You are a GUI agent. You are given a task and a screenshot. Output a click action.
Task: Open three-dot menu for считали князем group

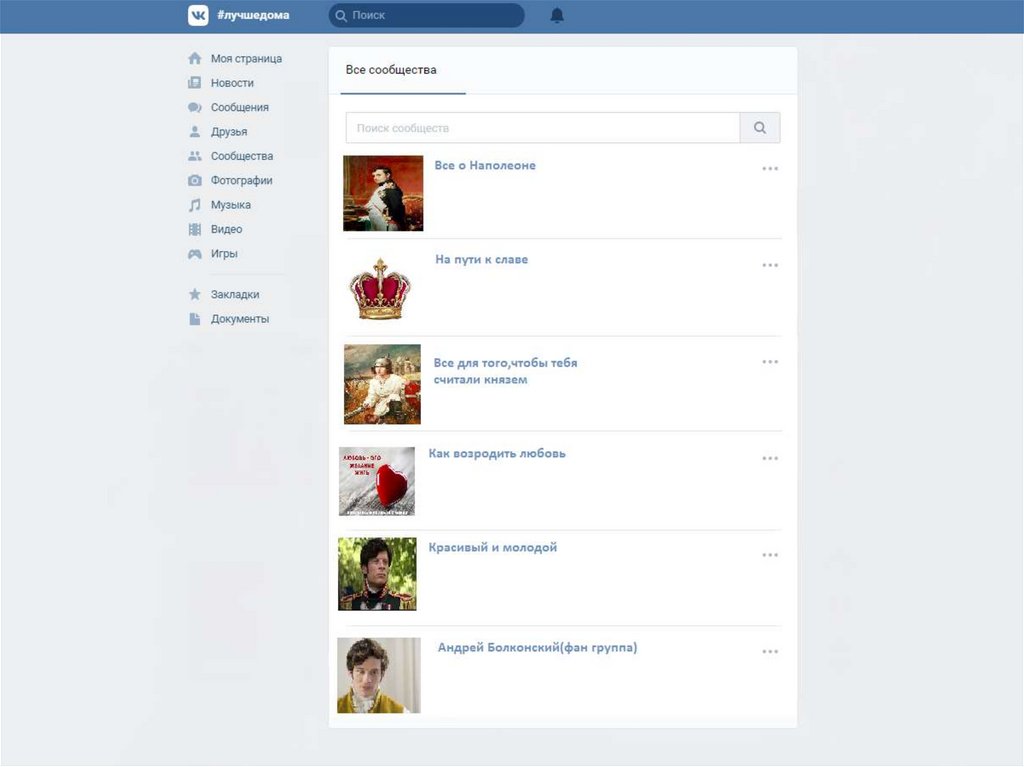click(770, 361)
